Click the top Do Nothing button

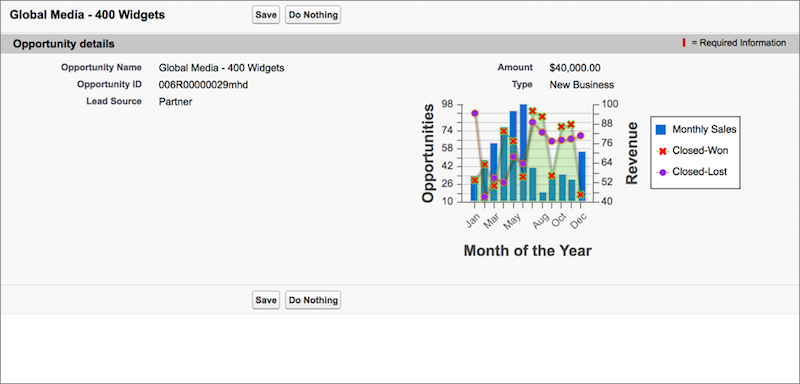pyautogui.click(x=313, y=15)
